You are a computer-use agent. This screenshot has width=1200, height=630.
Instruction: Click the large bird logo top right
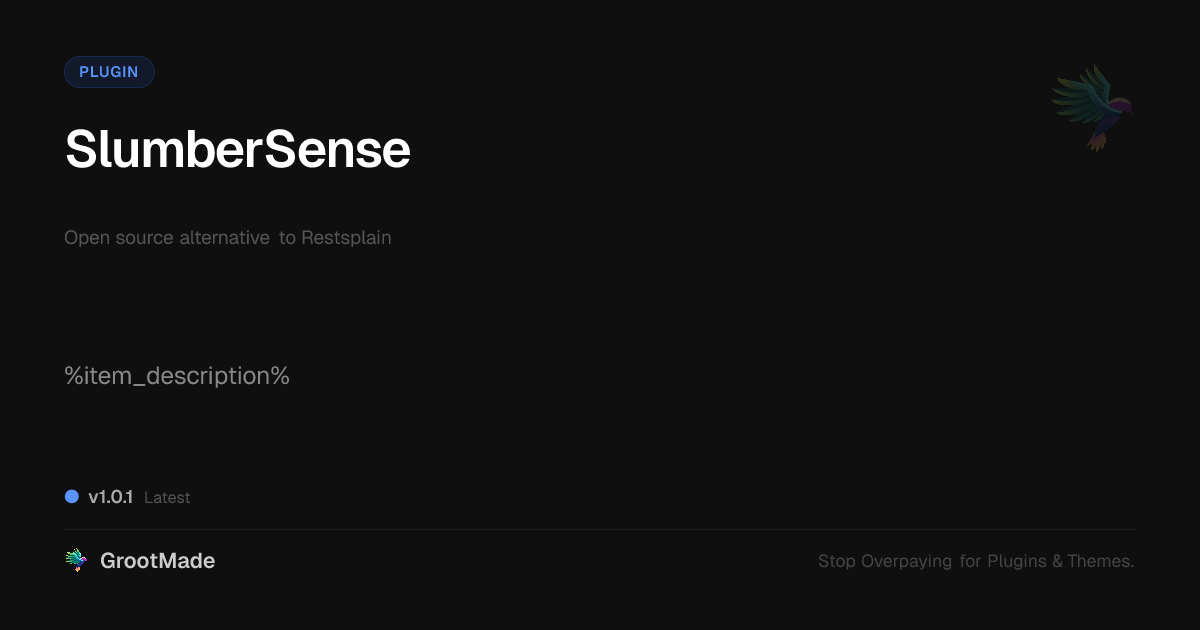click(x=1092, y=107)
